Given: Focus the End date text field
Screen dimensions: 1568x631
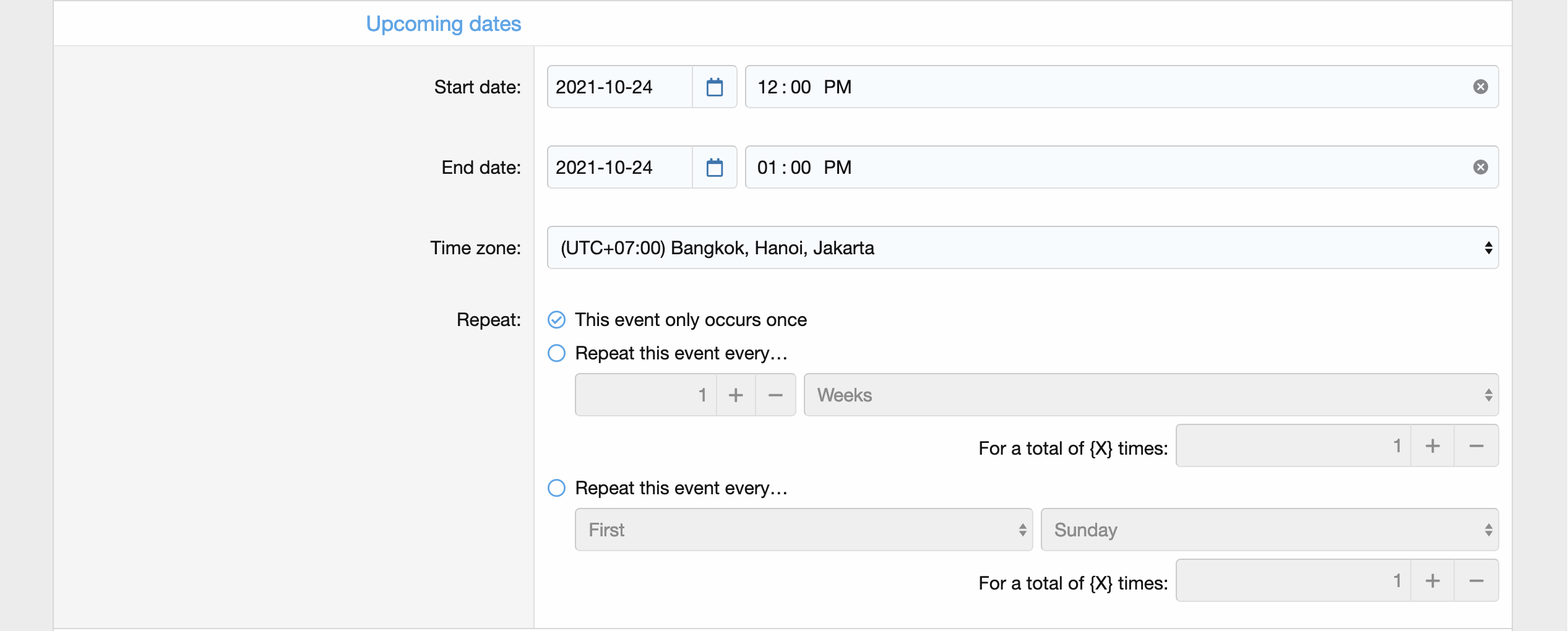Looking at the screenshot, I should point(620,168).
